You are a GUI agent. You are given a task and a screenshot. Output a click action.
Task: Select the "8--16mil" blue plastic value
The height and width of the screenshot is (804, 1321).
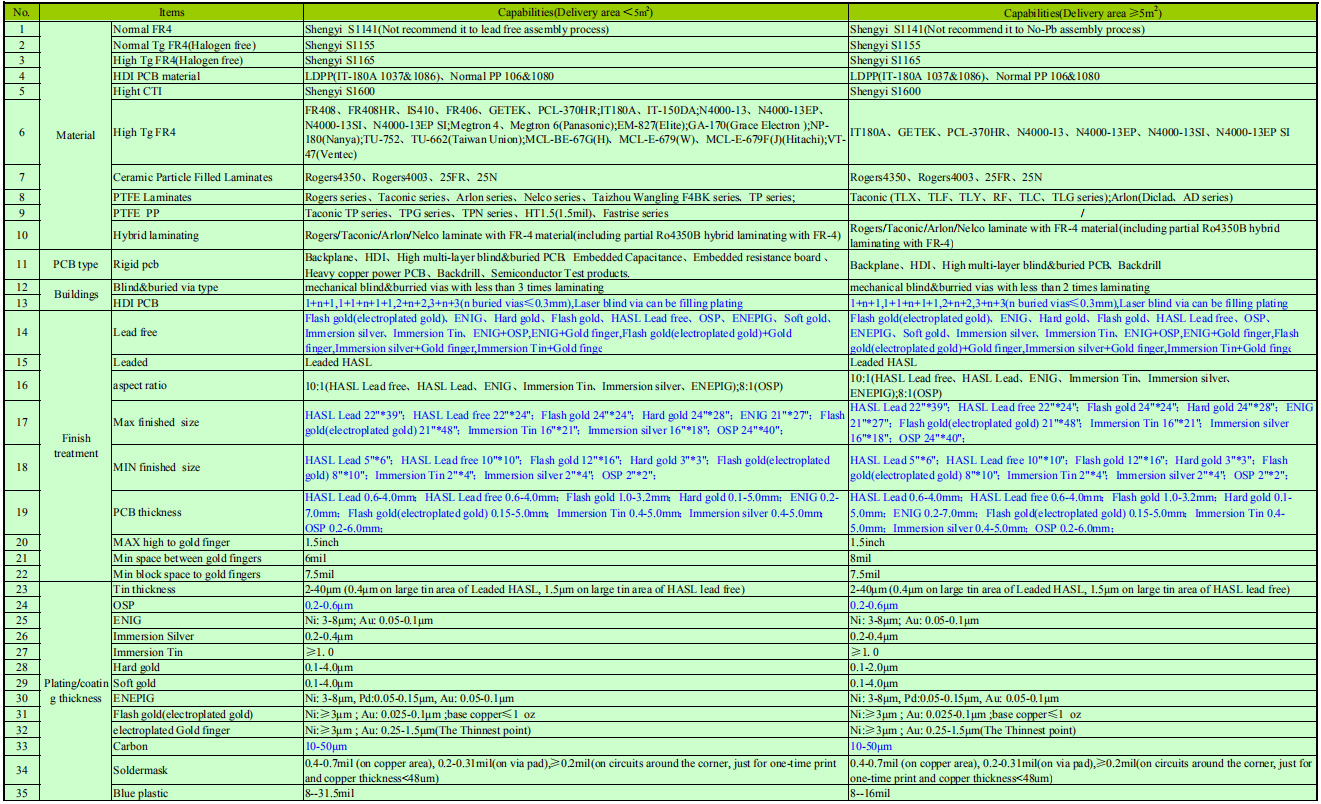coord(1082,793)
